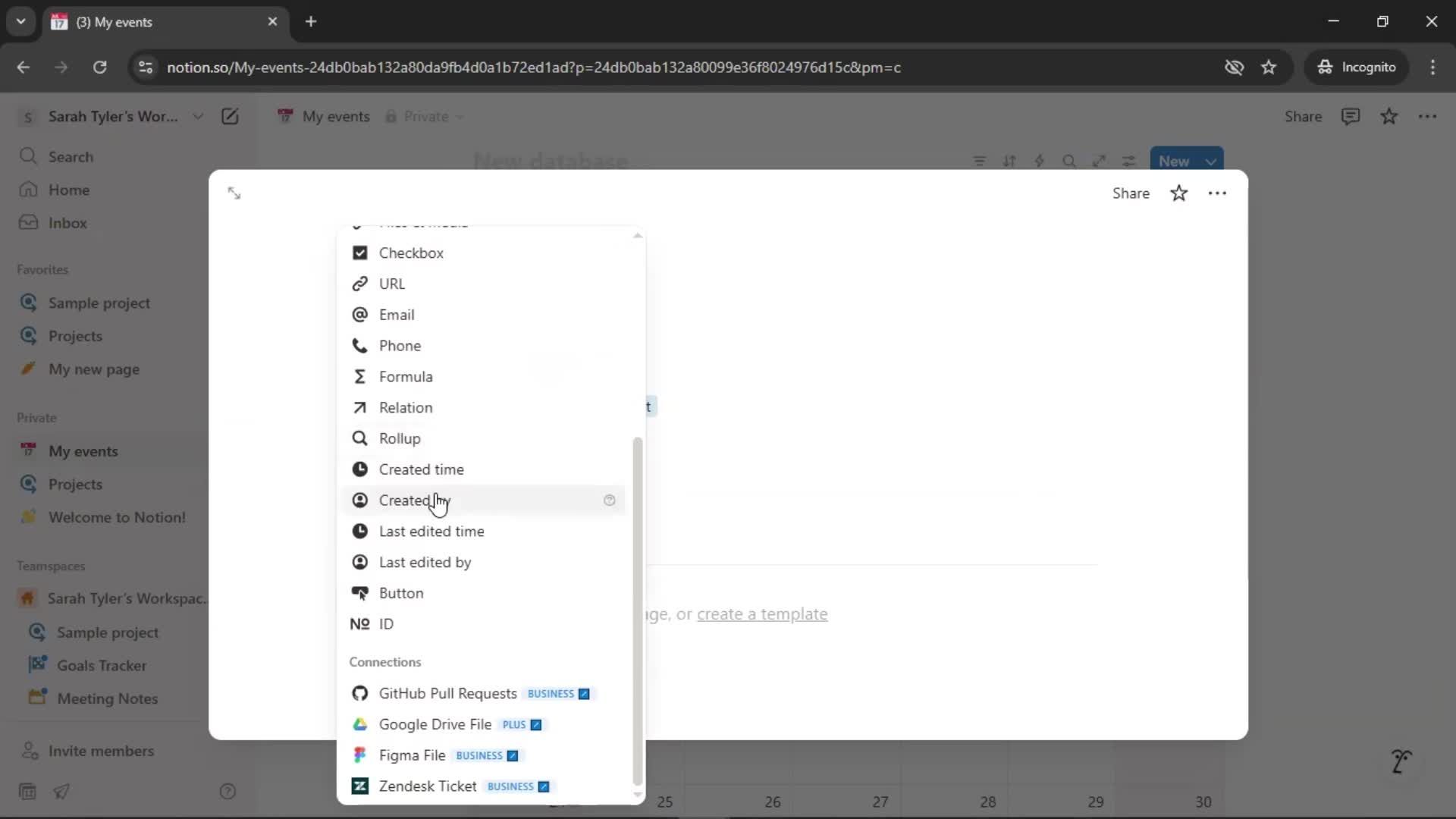Open help question mark icon

point(227,792)
